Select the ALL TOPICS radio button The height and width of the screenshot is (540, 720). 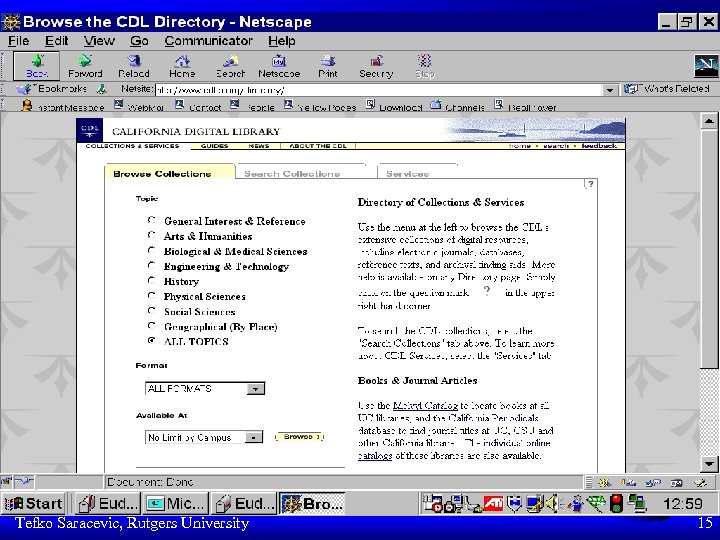pyautogui.click(x=151, y=341)
